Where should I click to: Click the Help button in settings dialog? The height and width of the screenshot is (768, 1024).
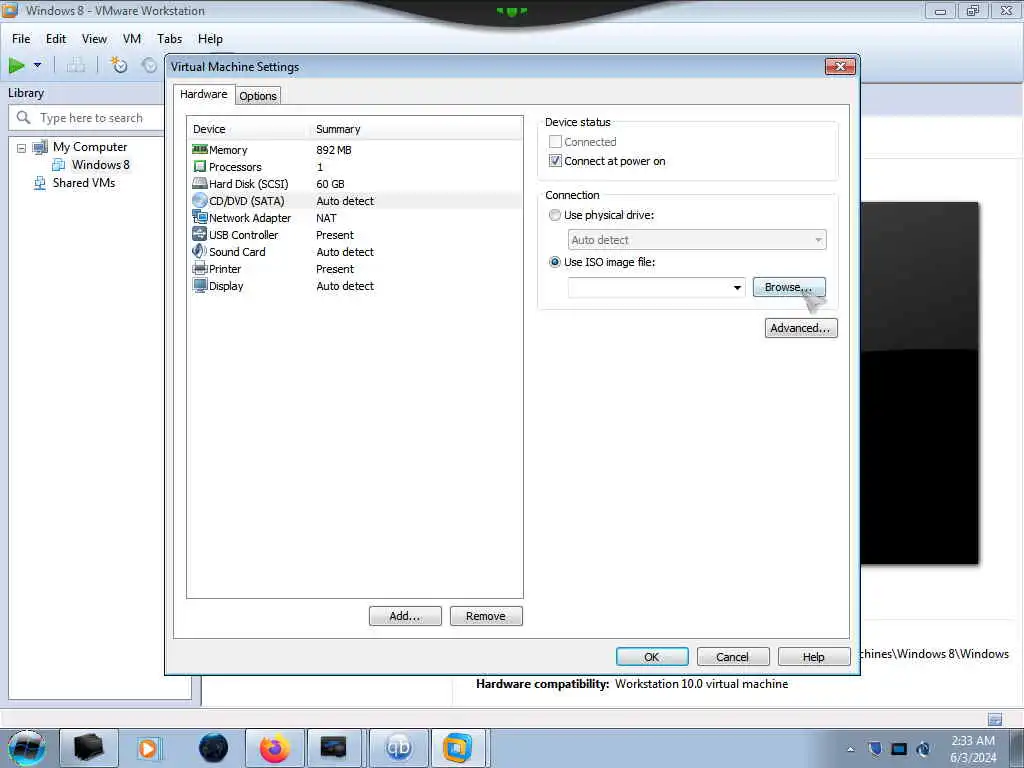pyautogui.click(x=814, y=656)
